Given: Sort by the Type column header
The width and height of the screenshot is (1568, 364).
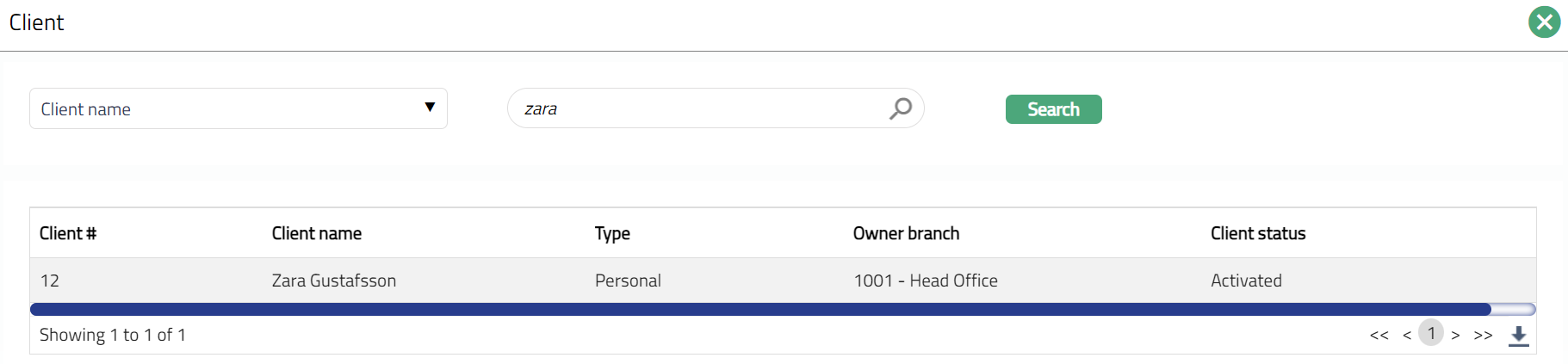Looking at the screenshot, I should (612, 233).
